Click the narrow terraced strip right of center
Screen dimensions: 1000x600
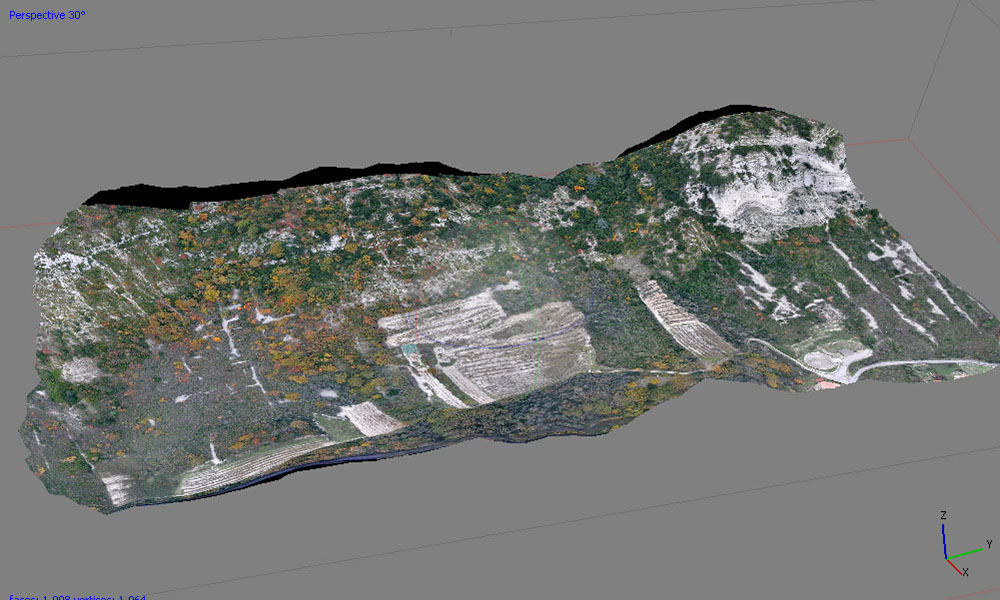[x=683, y=320]
